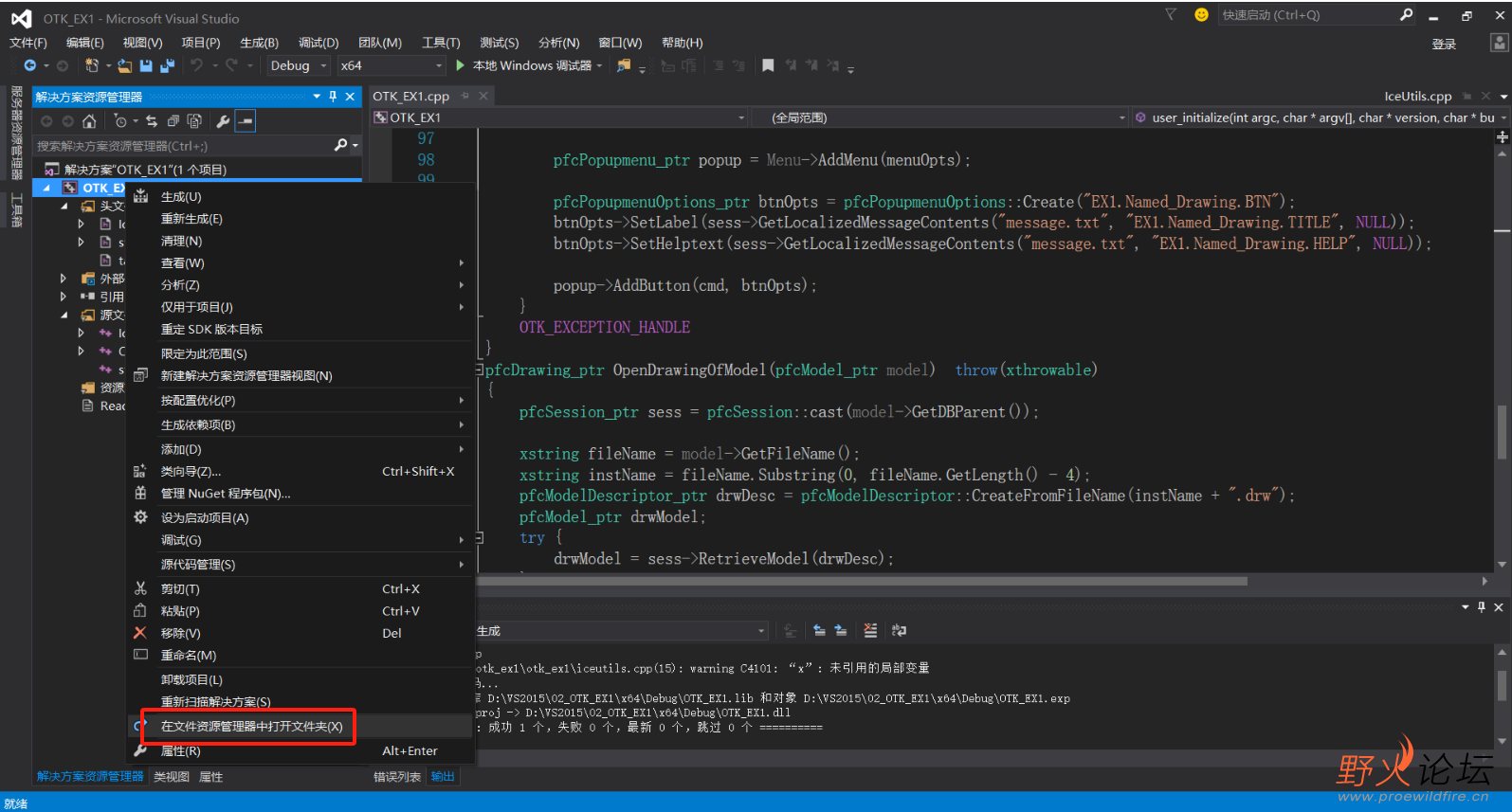
Task: Click the Quick Launch input field
Action: (1307, 14)
